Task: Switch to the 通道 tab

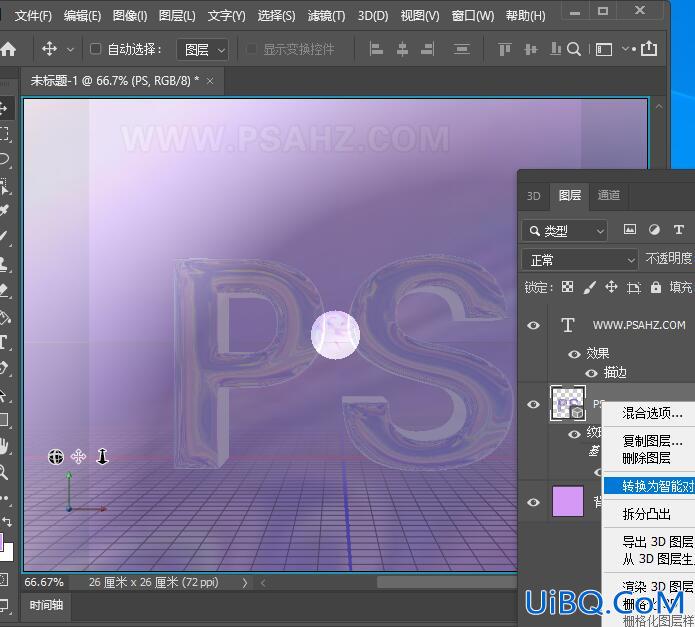Action: pyautogui.click(x=608, y=195)
